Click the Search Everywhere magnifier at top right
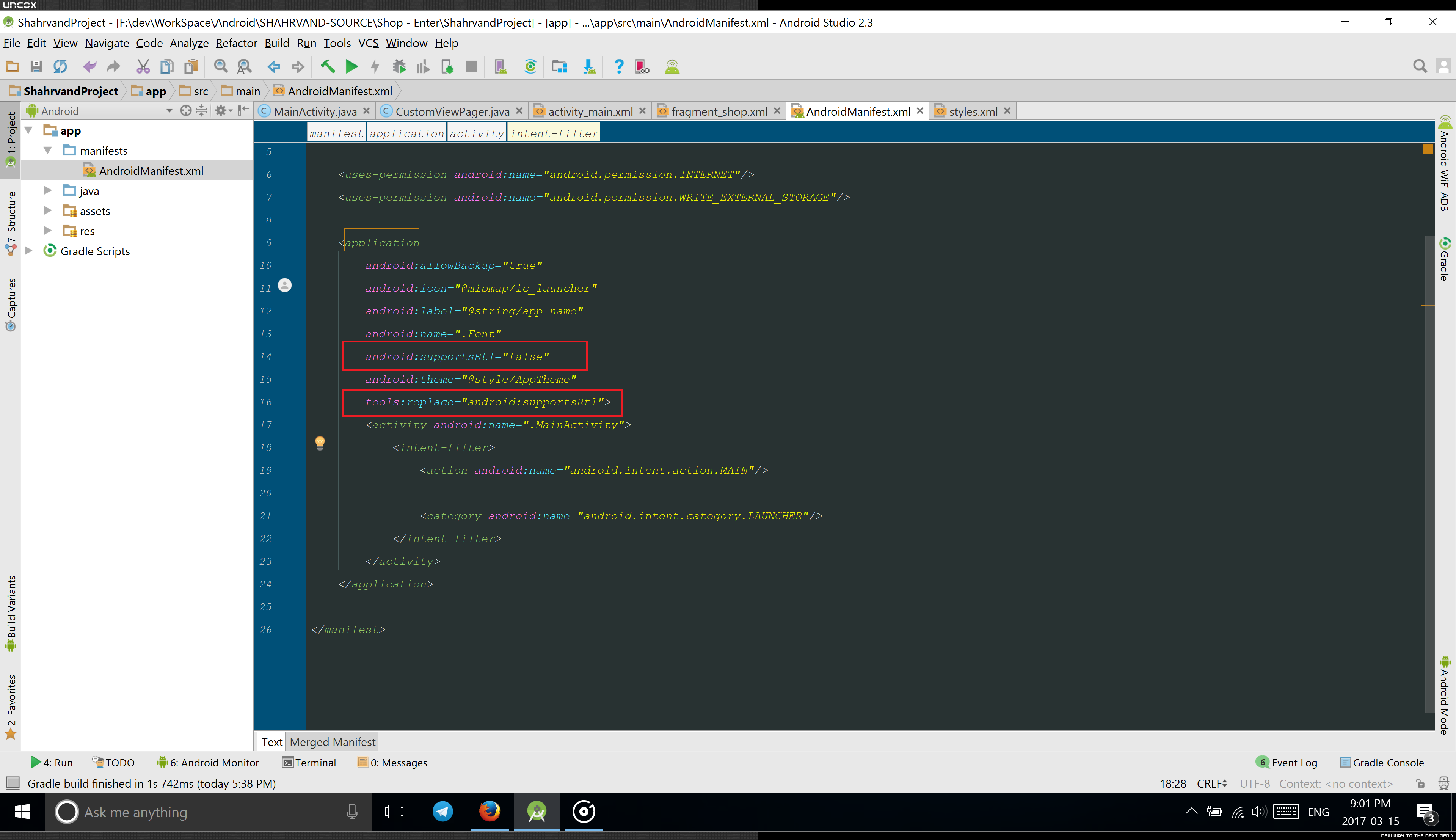The image size is (1456, 840). coord(1420,67)
